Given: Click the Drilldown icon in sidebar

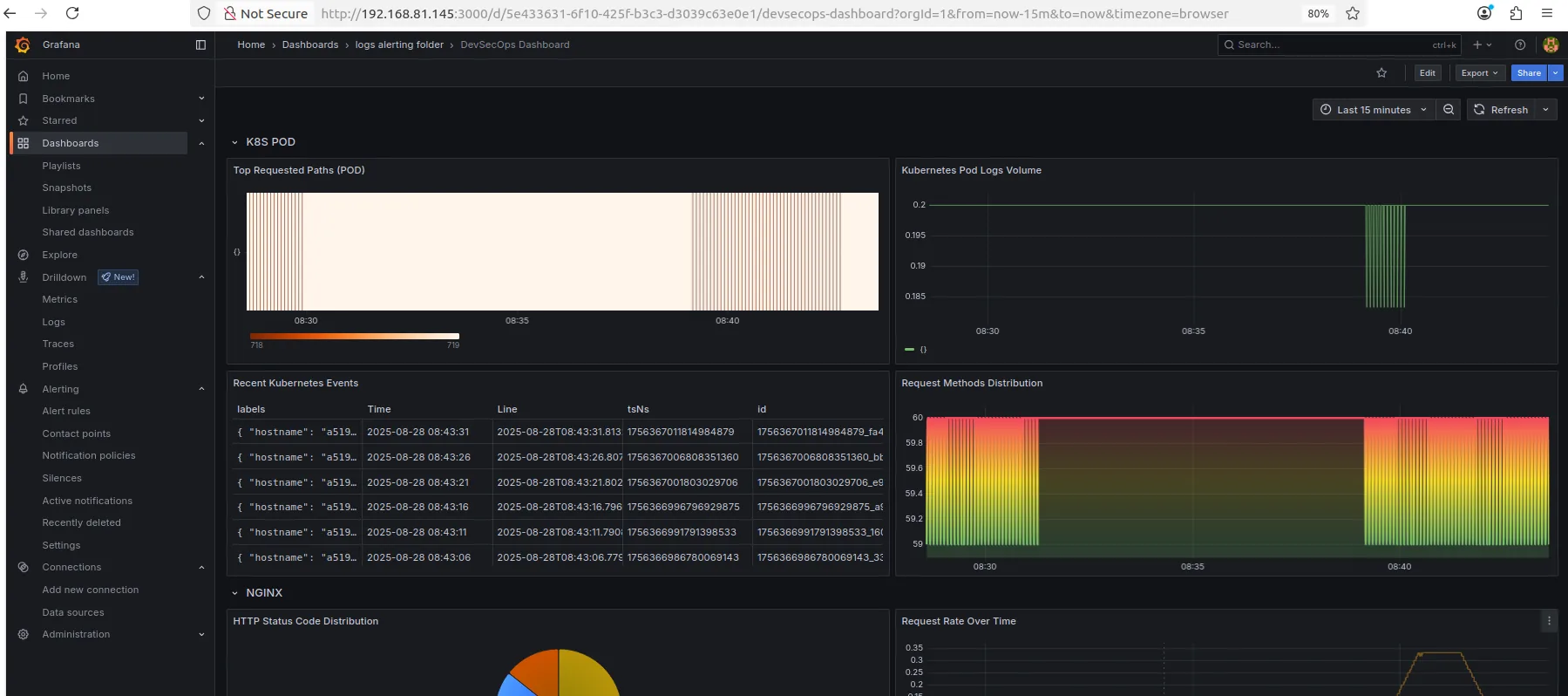Looking at the screenshot, I should point(24,277).
